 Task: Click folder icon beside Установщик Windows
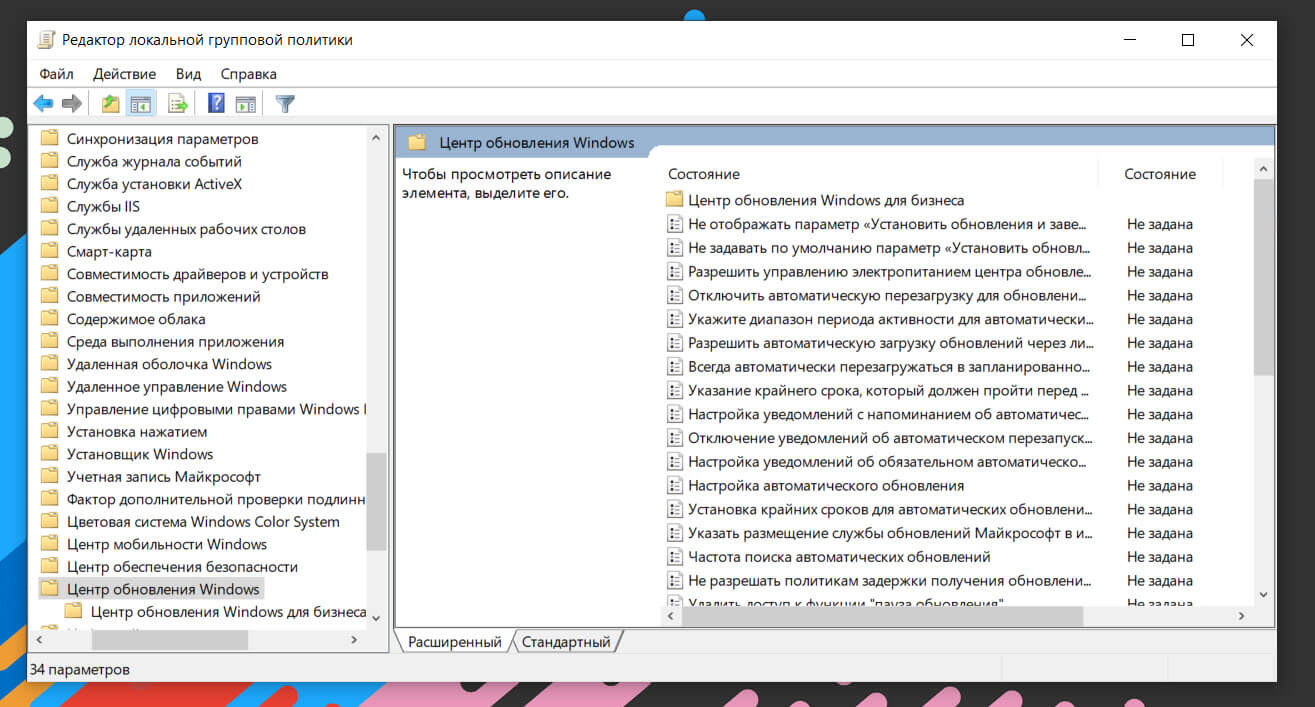[x=49, y=454]
